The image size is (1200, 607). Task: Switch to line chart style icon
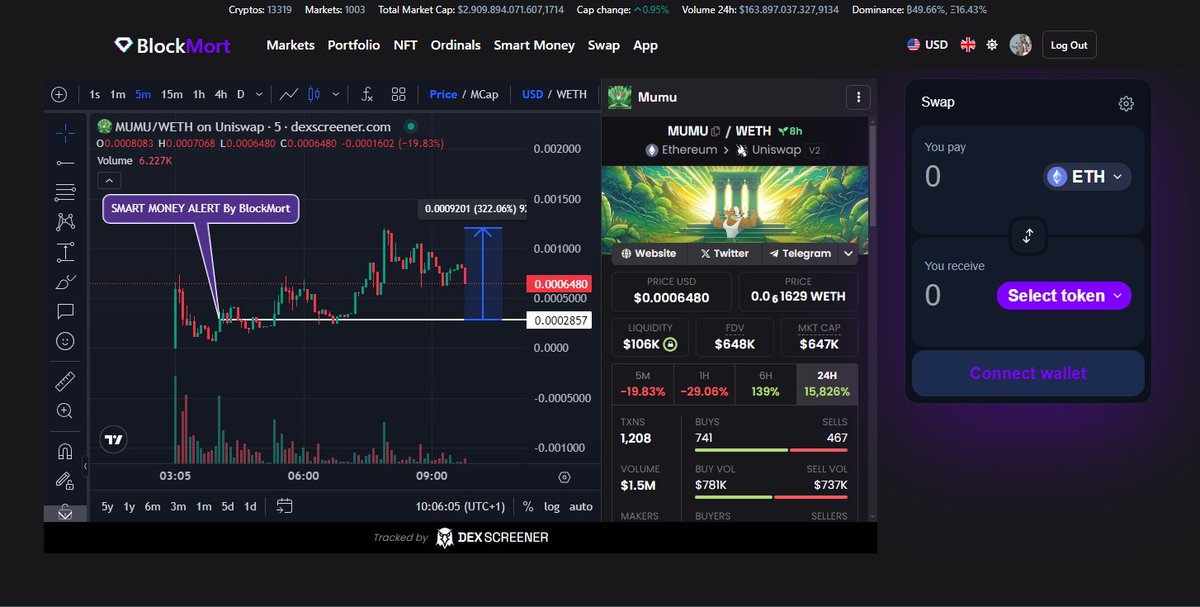(x=289, y=94)
